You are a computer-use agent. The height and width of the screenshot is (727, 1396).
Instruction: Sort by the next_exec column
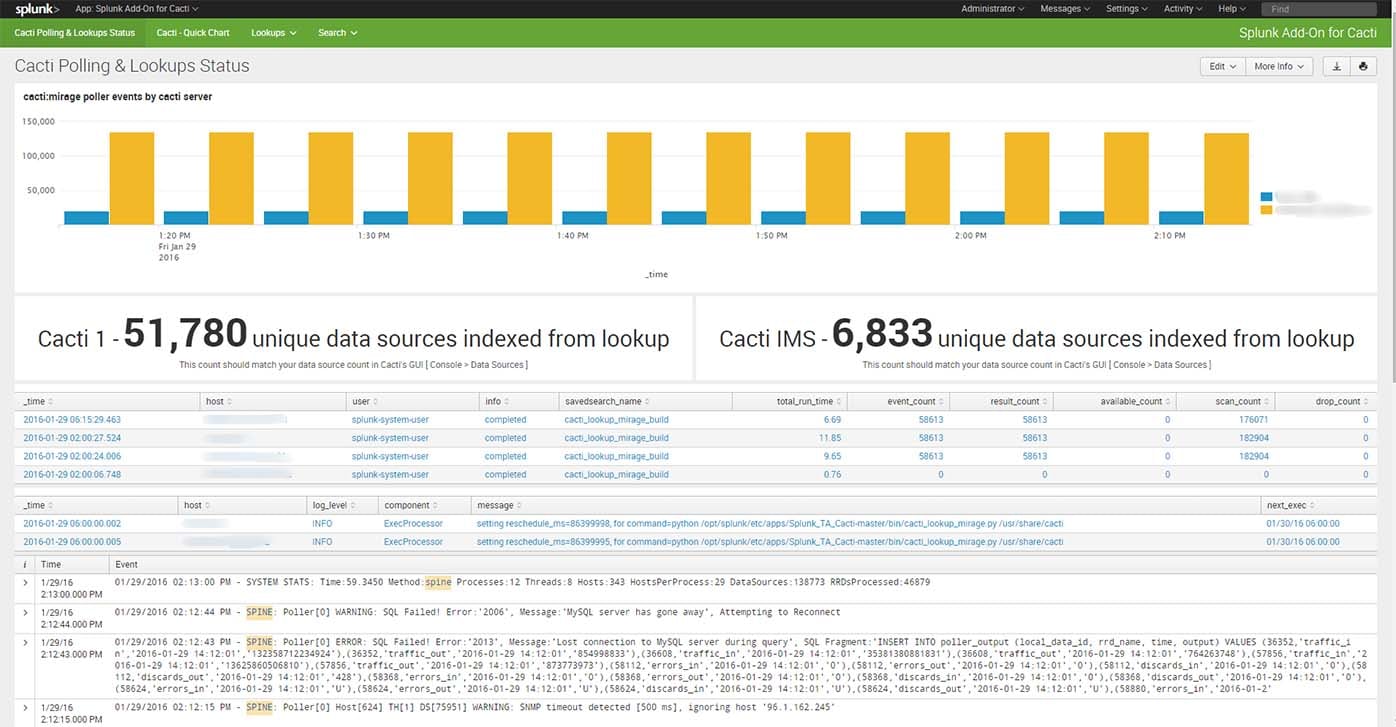pyautogui.click(x=1291, y=505)
